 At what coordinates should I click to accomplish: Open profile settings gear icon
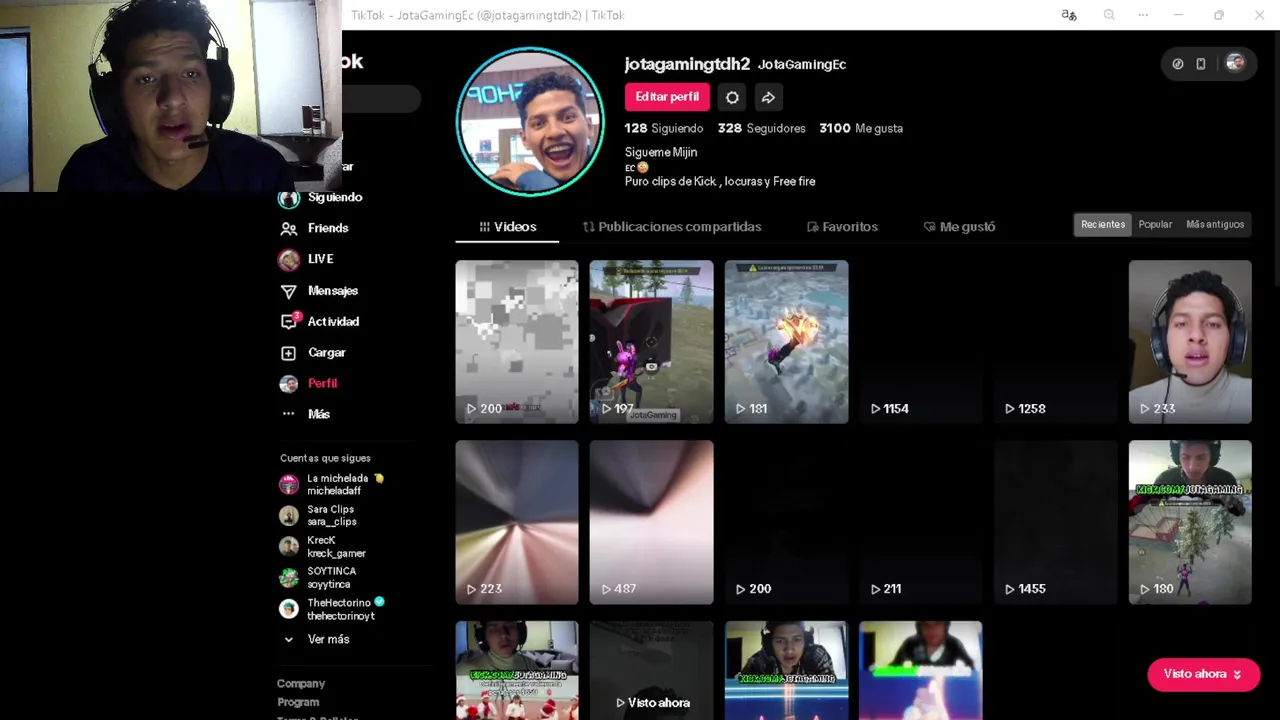732,97
